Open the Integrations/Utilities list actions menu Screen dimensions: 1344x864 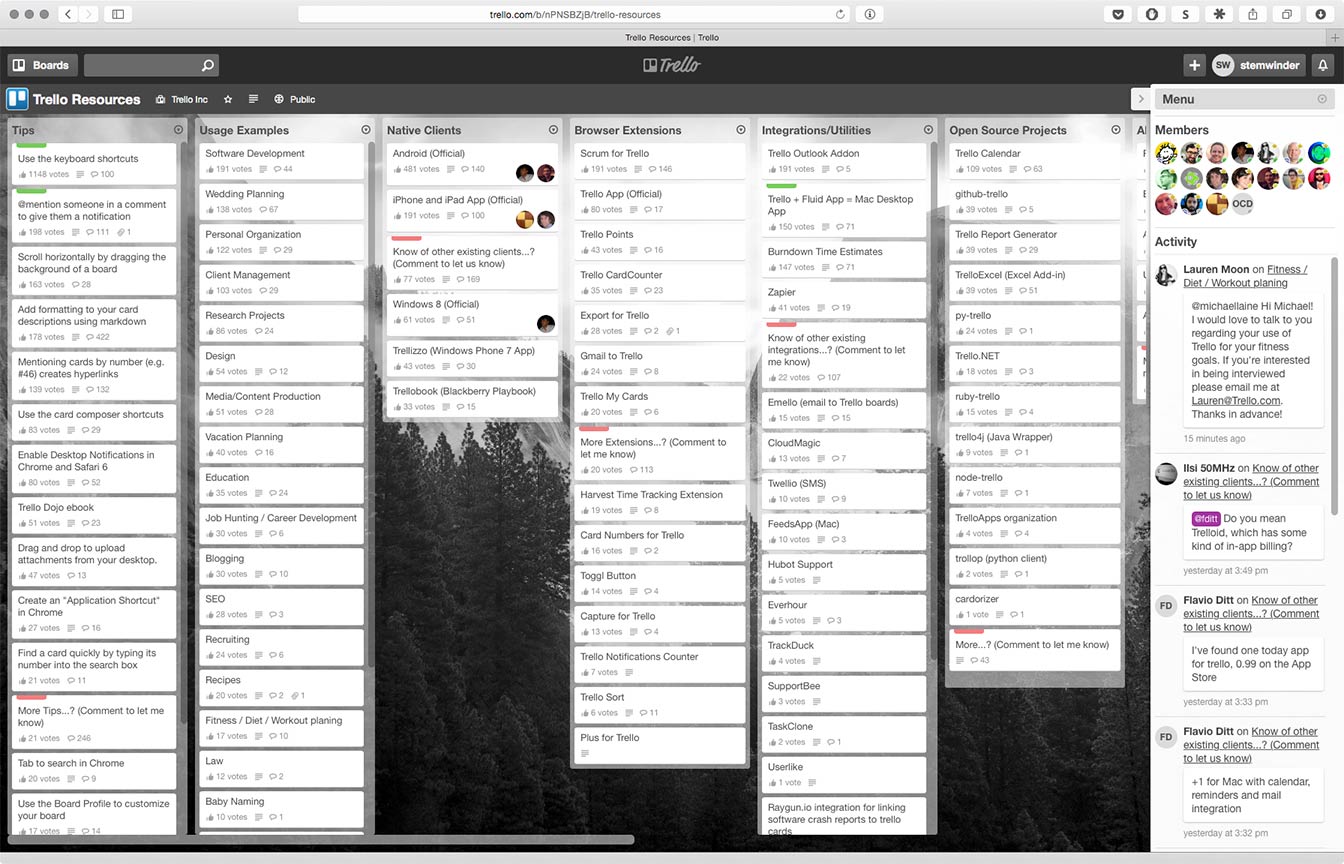coord(928,130)
